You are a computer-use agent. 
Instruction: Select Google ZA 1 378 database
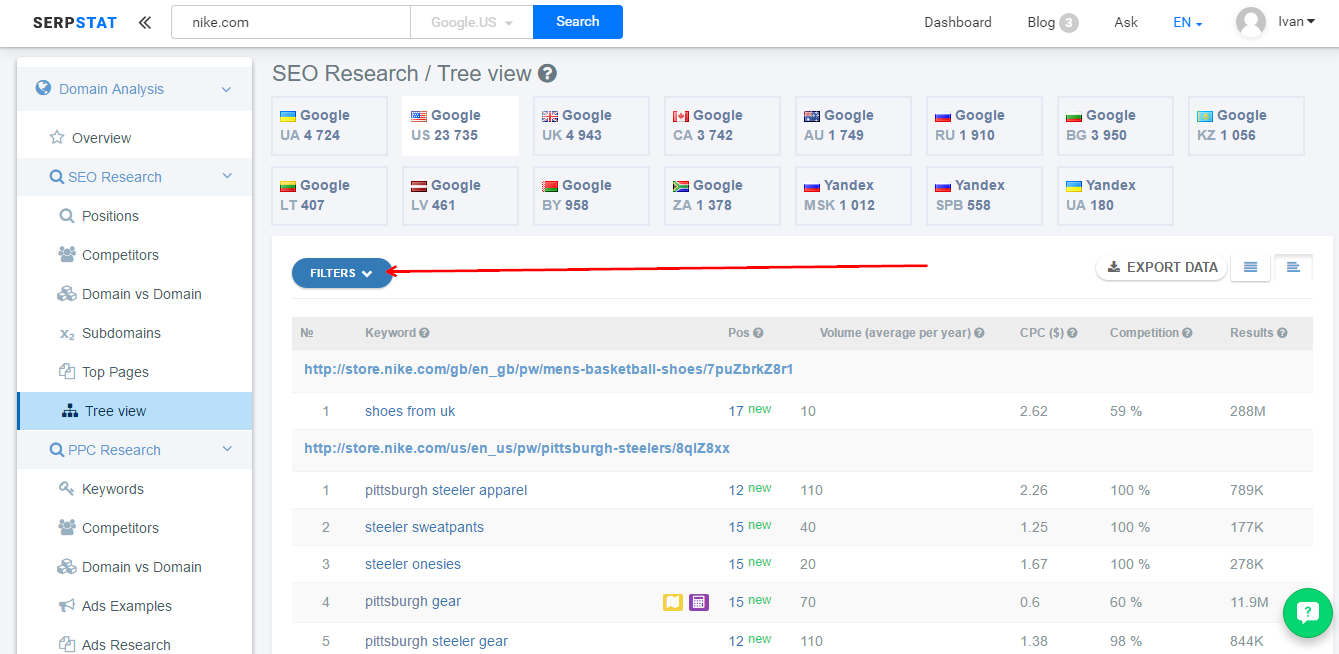(x=722, y=196)
